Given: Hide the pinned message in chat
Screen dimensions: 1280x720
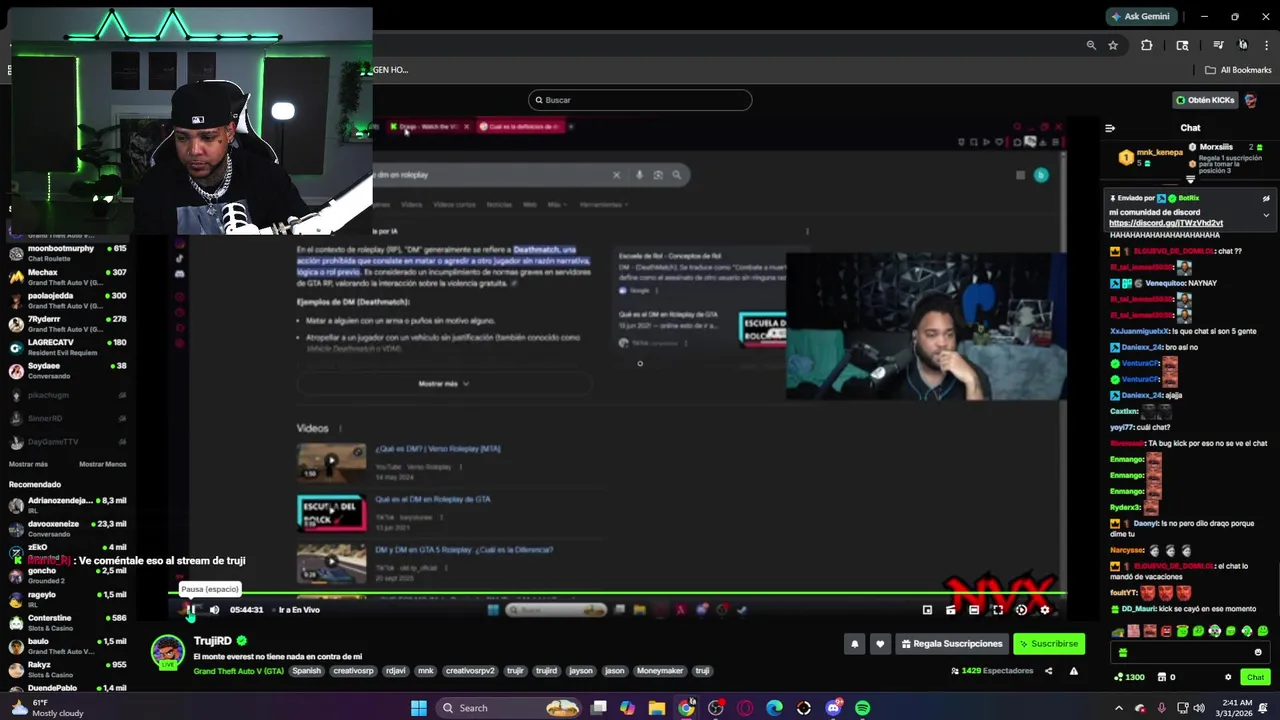Looking at the screenshot, I should pyautogui.click(x=1266, y=199).
